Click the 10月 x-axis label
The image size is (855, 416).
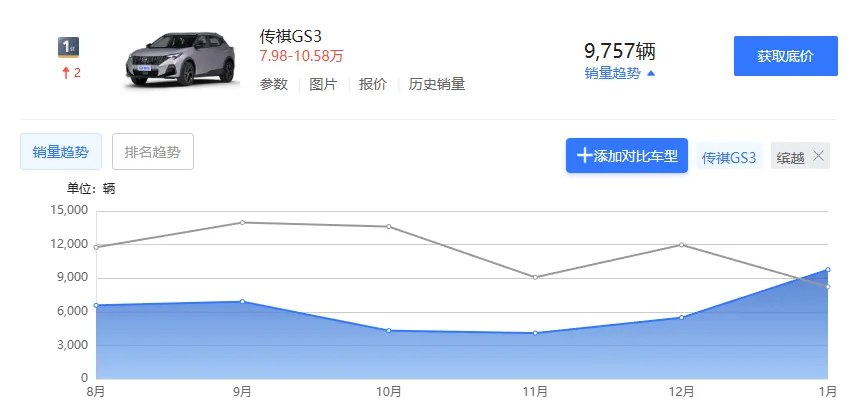click(x=389, y=391)
